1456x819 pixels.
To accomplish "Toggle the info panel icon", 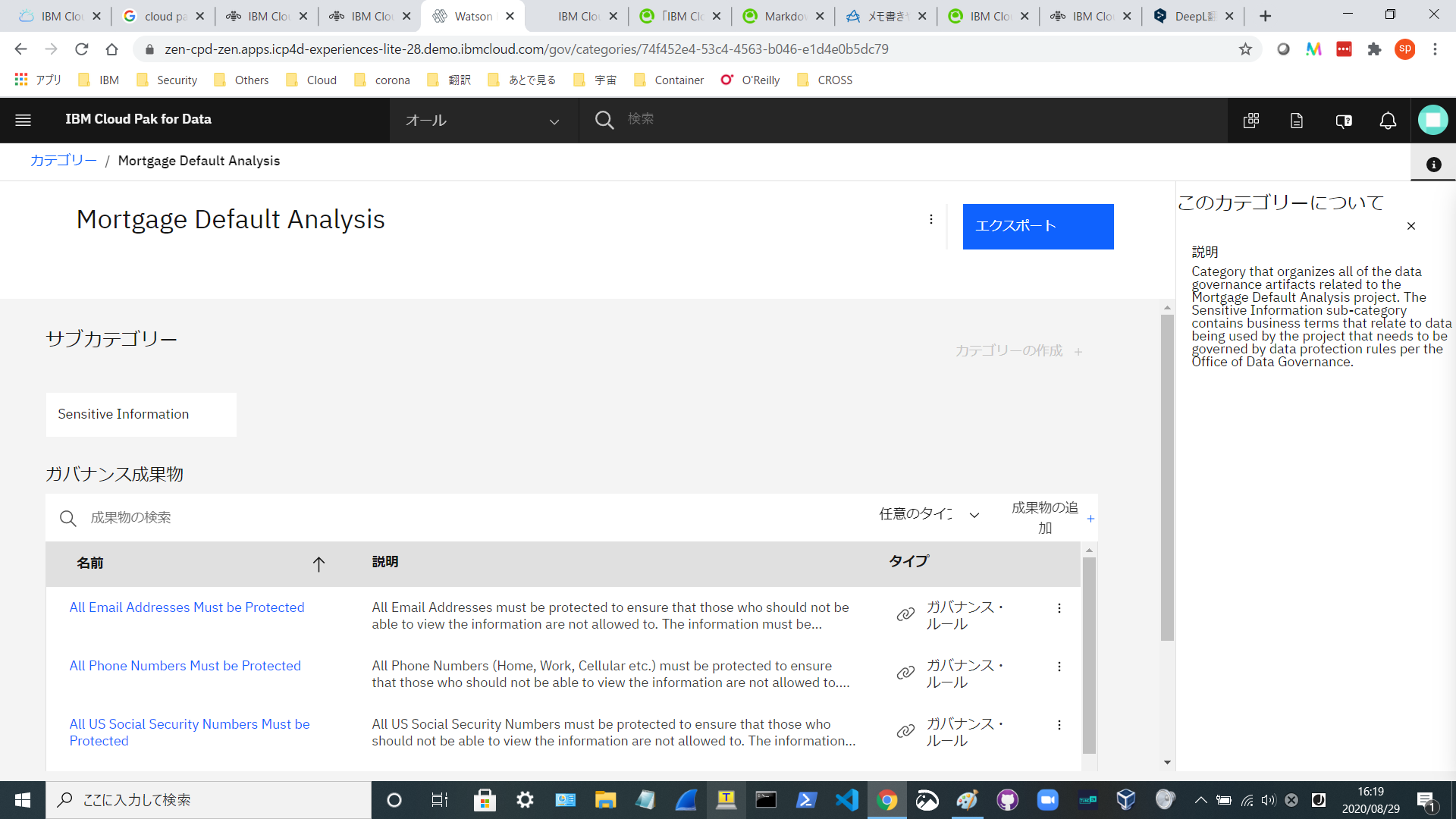I will point(1433,165).
